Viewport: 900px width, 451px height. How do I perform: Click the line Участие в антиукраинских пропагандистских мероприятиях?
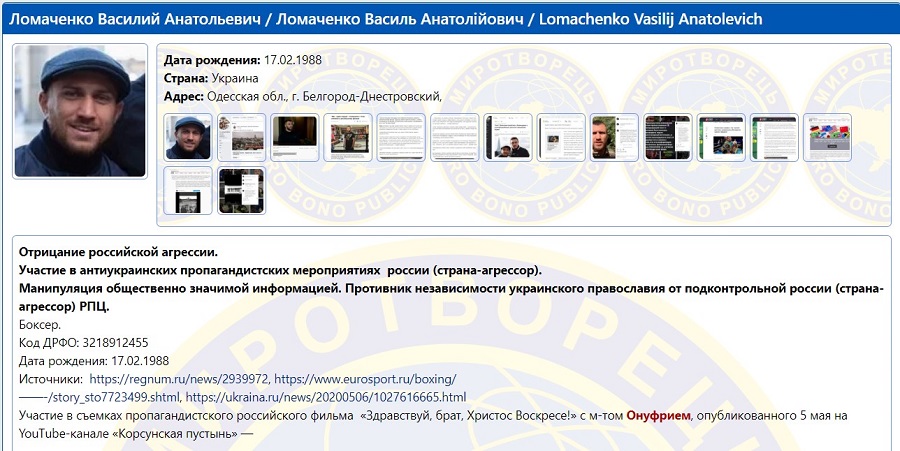coord(280,270)
